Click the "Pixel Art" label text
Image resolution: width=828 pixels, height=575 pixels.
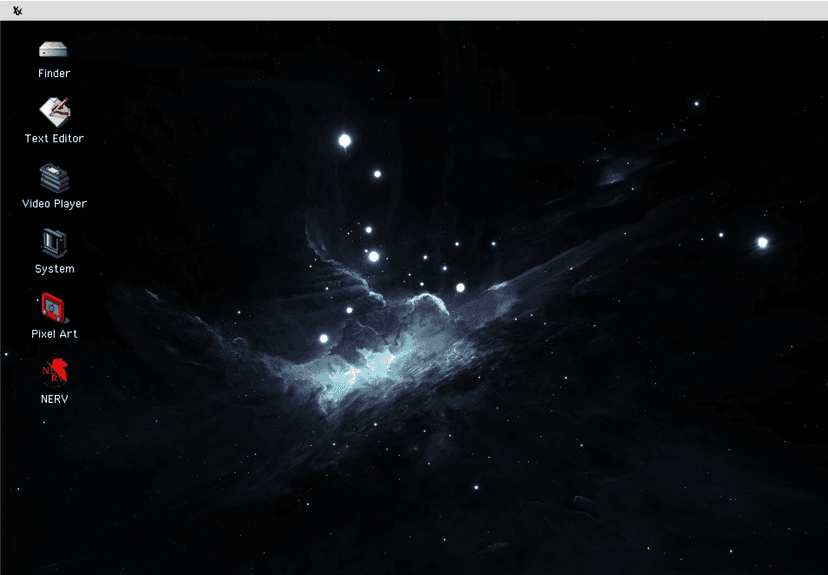click(x=54, y=334)
